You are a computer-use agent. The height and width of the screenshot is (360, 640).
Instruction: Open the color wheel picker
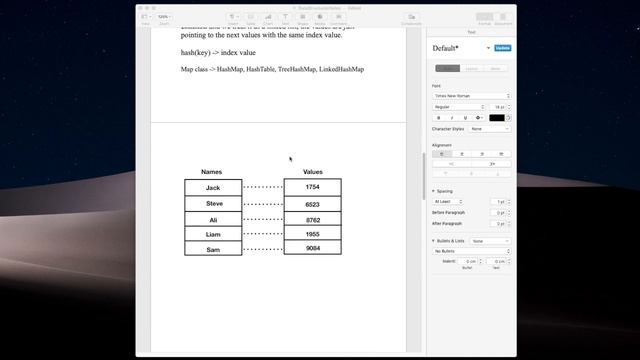click(509, 118)
